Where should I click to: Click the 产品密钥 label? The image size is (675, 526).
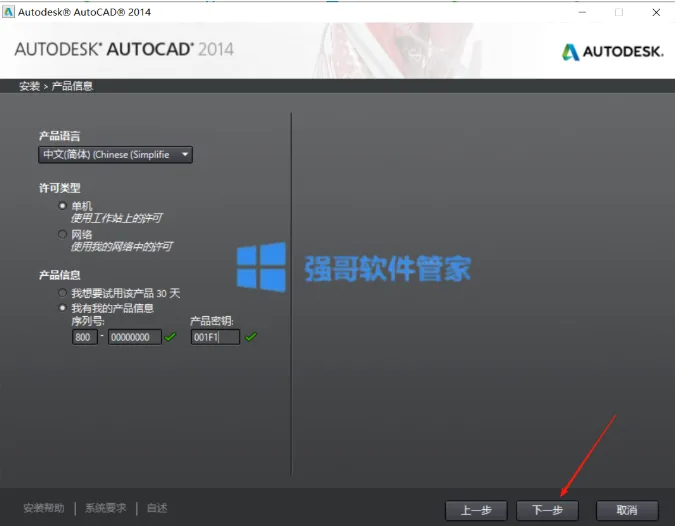point(212,321)
